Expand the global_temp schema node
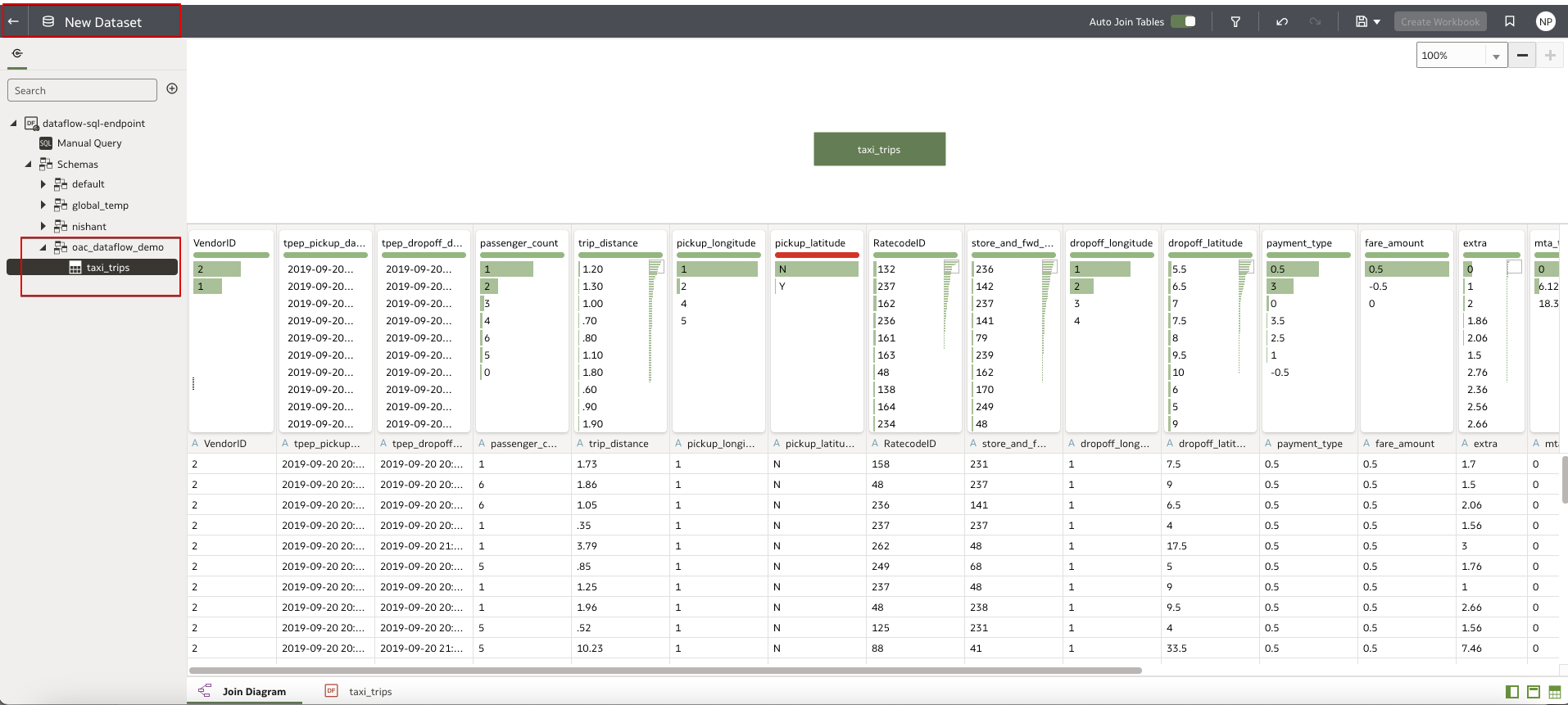Screen dimensions: 1568x705 (x=43, y=206)
